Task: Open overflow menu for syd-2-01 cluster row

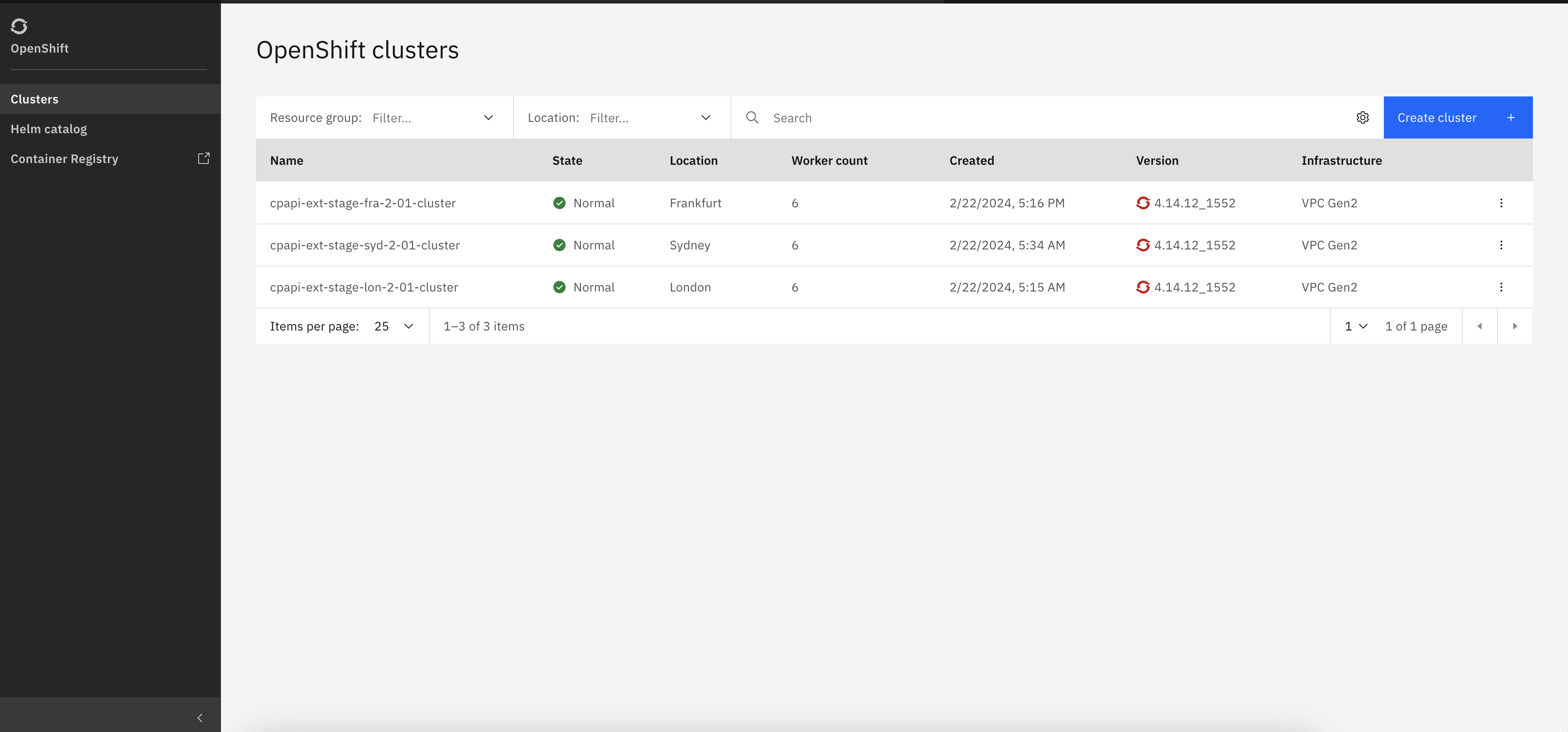Action: click(x=1500, y=245)
